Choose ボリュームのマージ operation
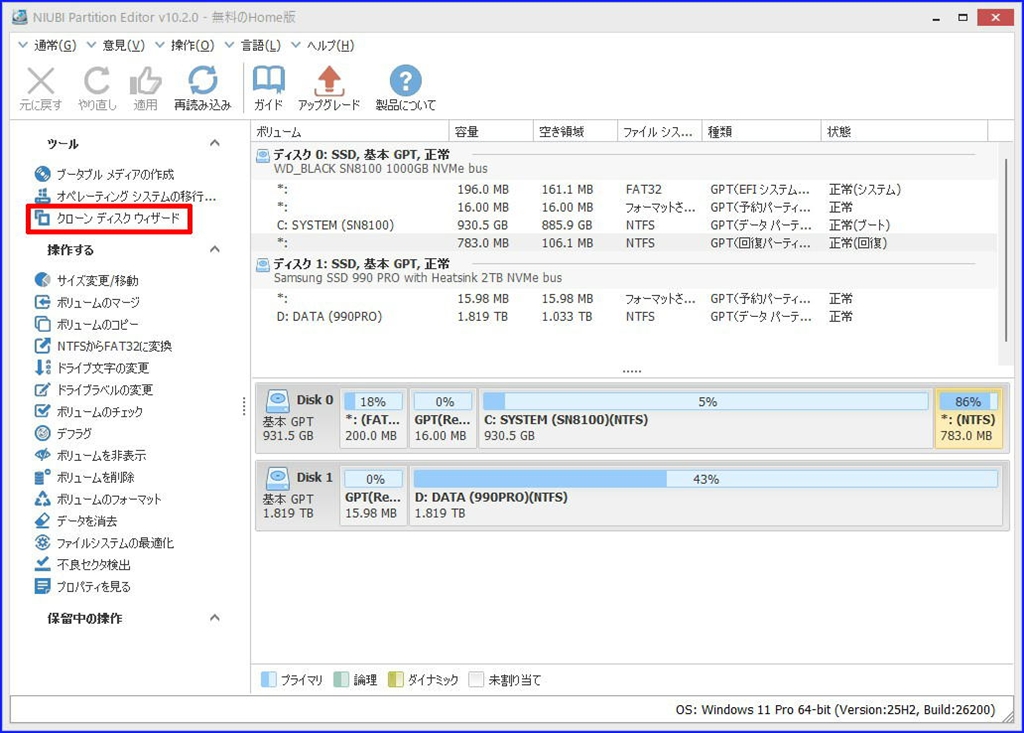Viewport: 1024px width, 733px height. 88,302
